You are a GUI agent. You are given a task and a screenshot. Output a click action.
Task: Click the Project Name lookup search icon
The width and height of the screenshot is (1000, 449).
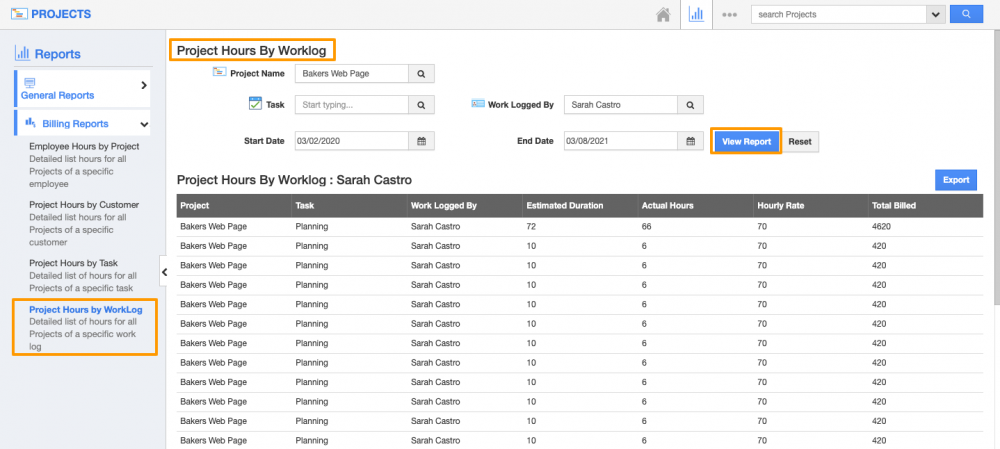[421, 74]
